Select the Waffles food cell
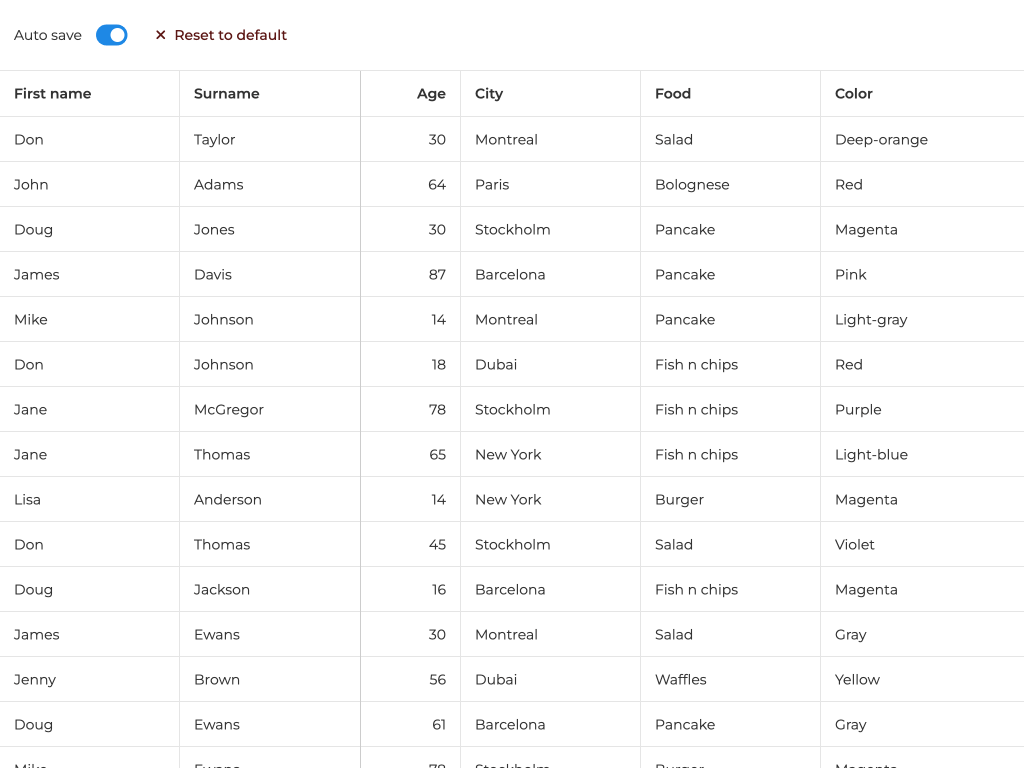This screenshot has width=1024, height=768. pyautogui.click(x=681, y=680)
